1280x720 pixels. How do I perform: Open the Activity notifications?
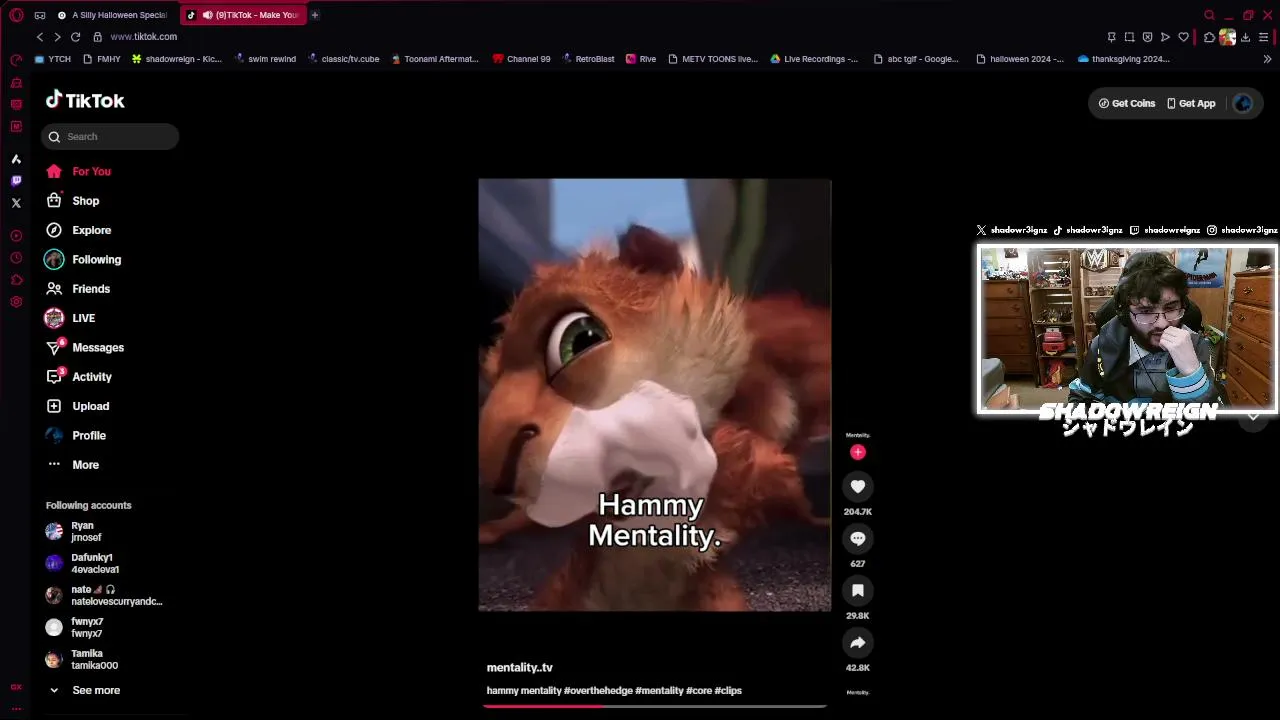point(79,377)
